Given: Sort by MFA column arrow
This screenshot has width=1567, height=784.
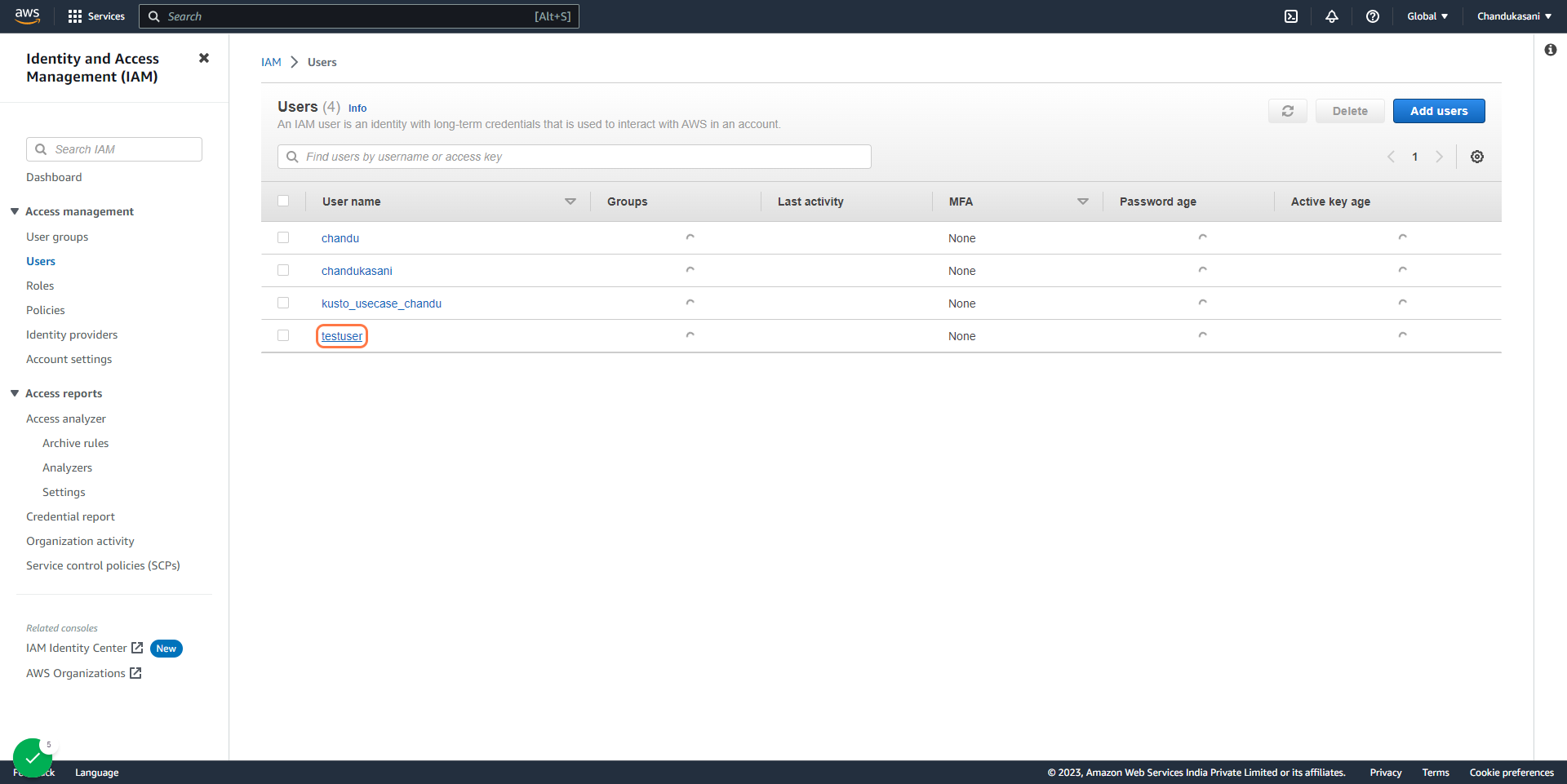Looking at the screenshot, I should pyautogui.click(x=1083, y=202).
